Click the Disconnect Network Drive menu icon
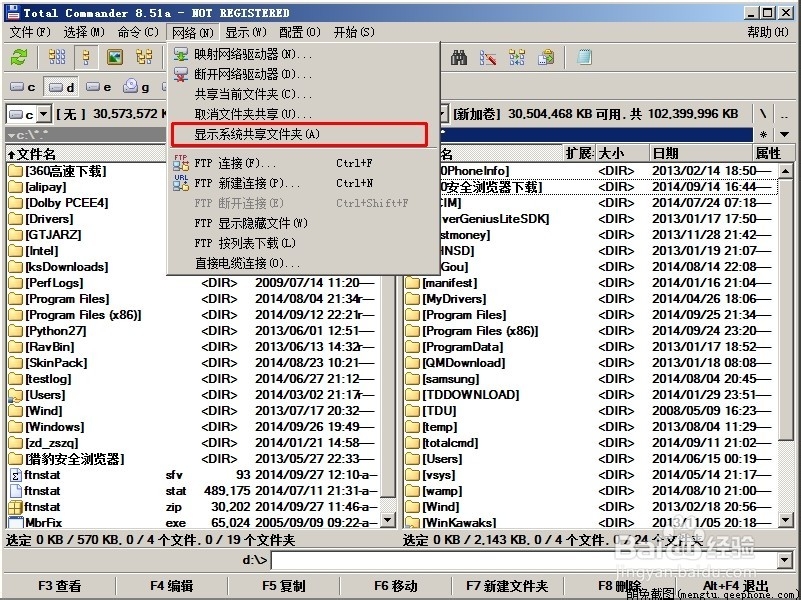This screenshot has width=801, height=600. [x=181, y=75]
